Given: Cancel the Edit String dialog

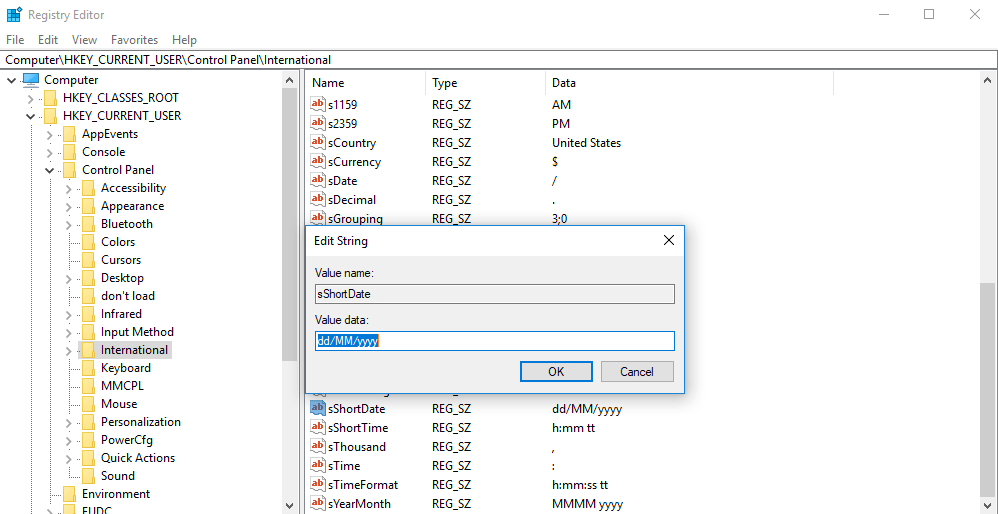Looking at the screenshot, I should (636, 371).
